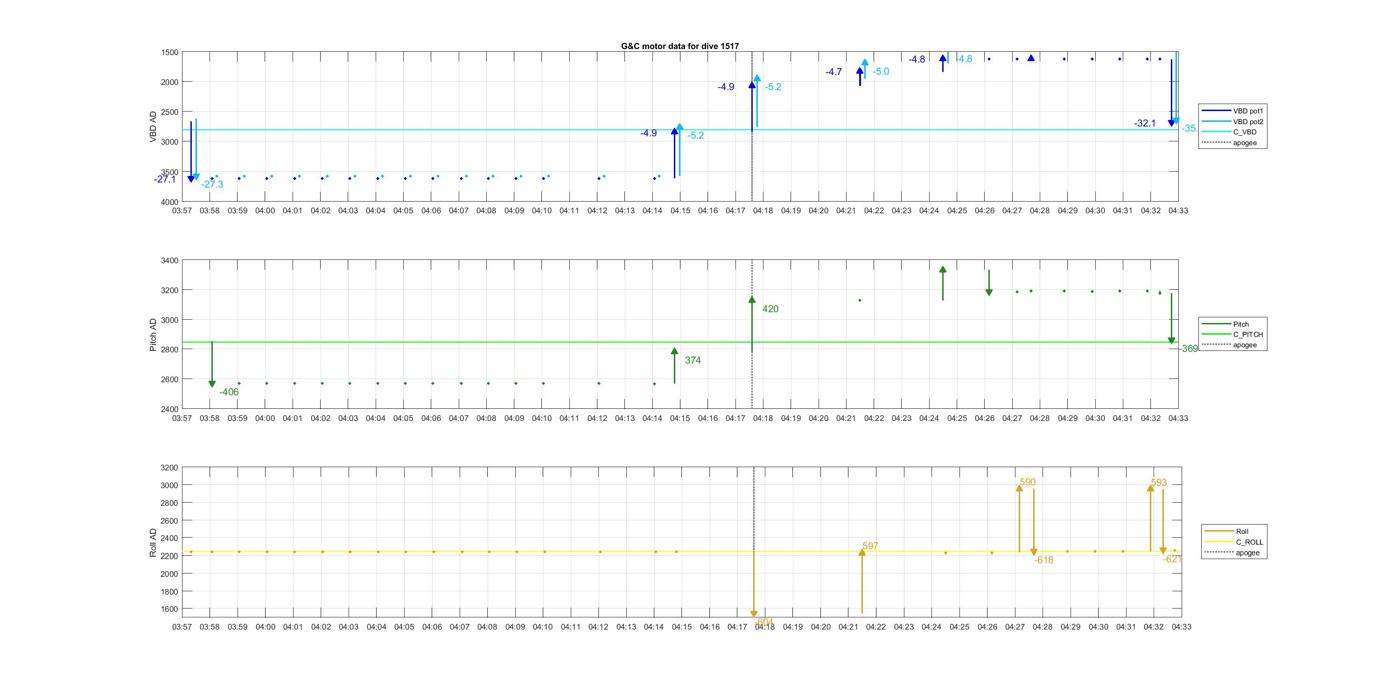Click the '-618' roll value label
This screenshot has width=1400, height=693.
1044,561
